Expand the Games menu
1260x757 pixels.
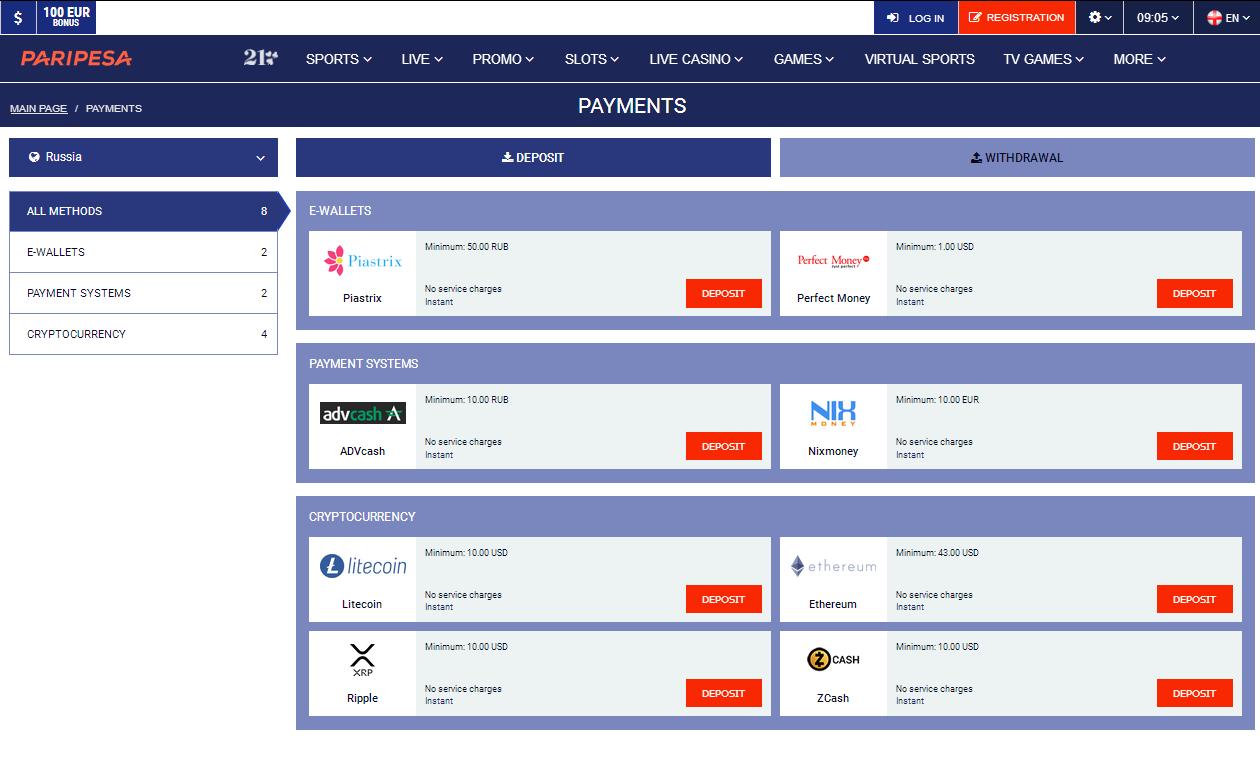(804, 59)
